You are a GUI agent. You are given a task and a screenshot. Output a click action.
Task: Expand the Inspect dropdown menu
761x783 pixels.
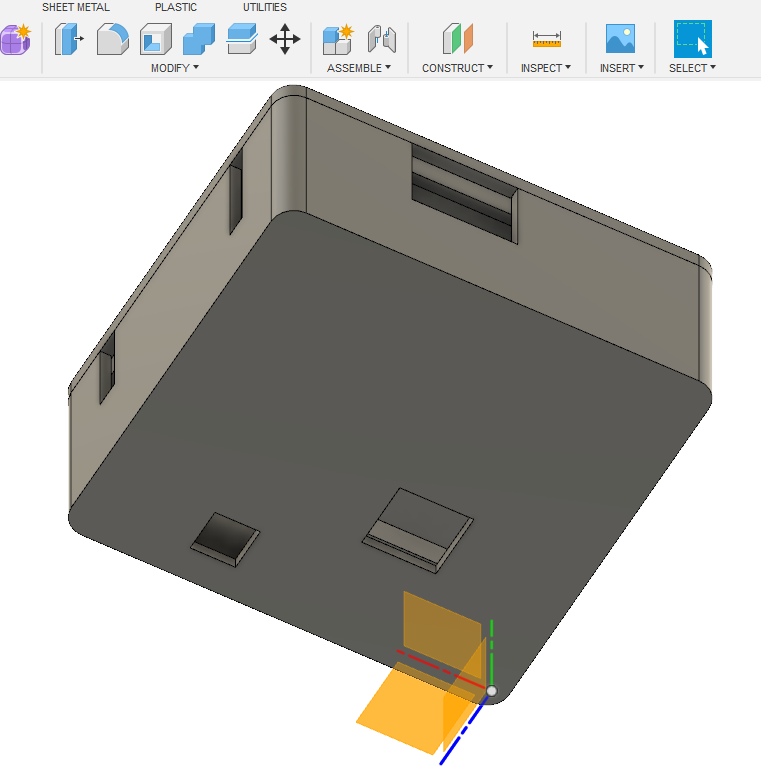click(546, 68)
